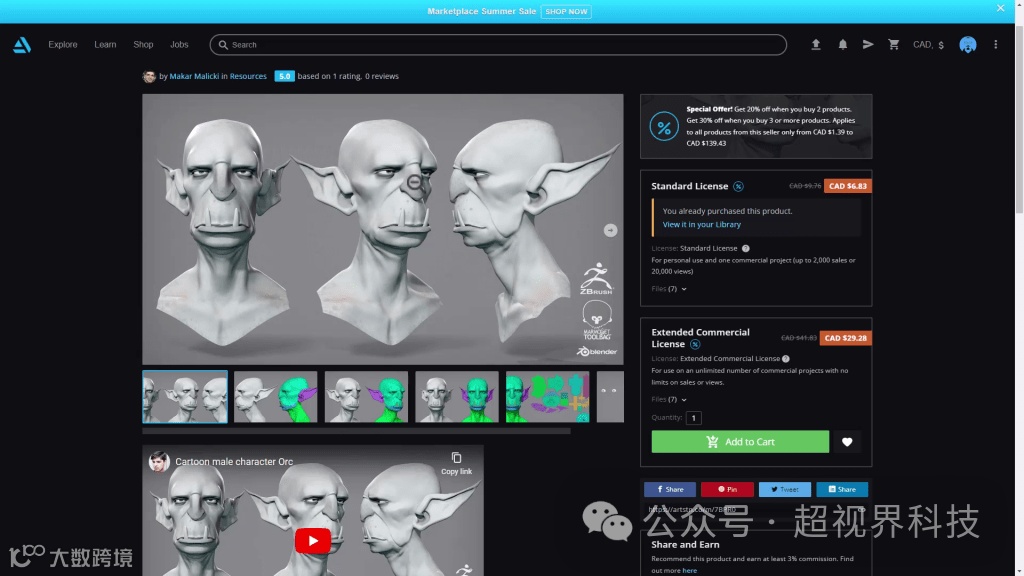This screenshot has height=576, width=1024.
Task: Add product to wishlist heart
Action: pos(846,442)
